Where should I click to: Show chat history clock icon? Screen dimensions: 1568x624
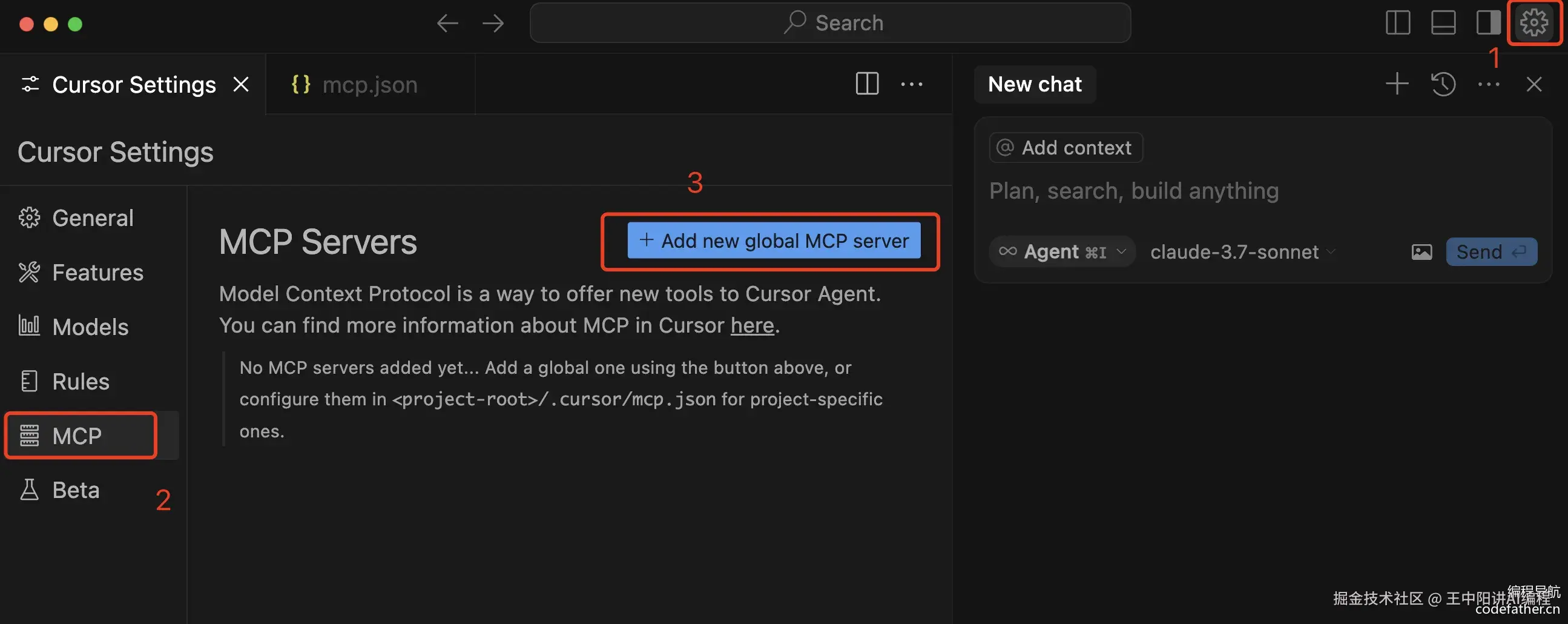[1443, 84]
